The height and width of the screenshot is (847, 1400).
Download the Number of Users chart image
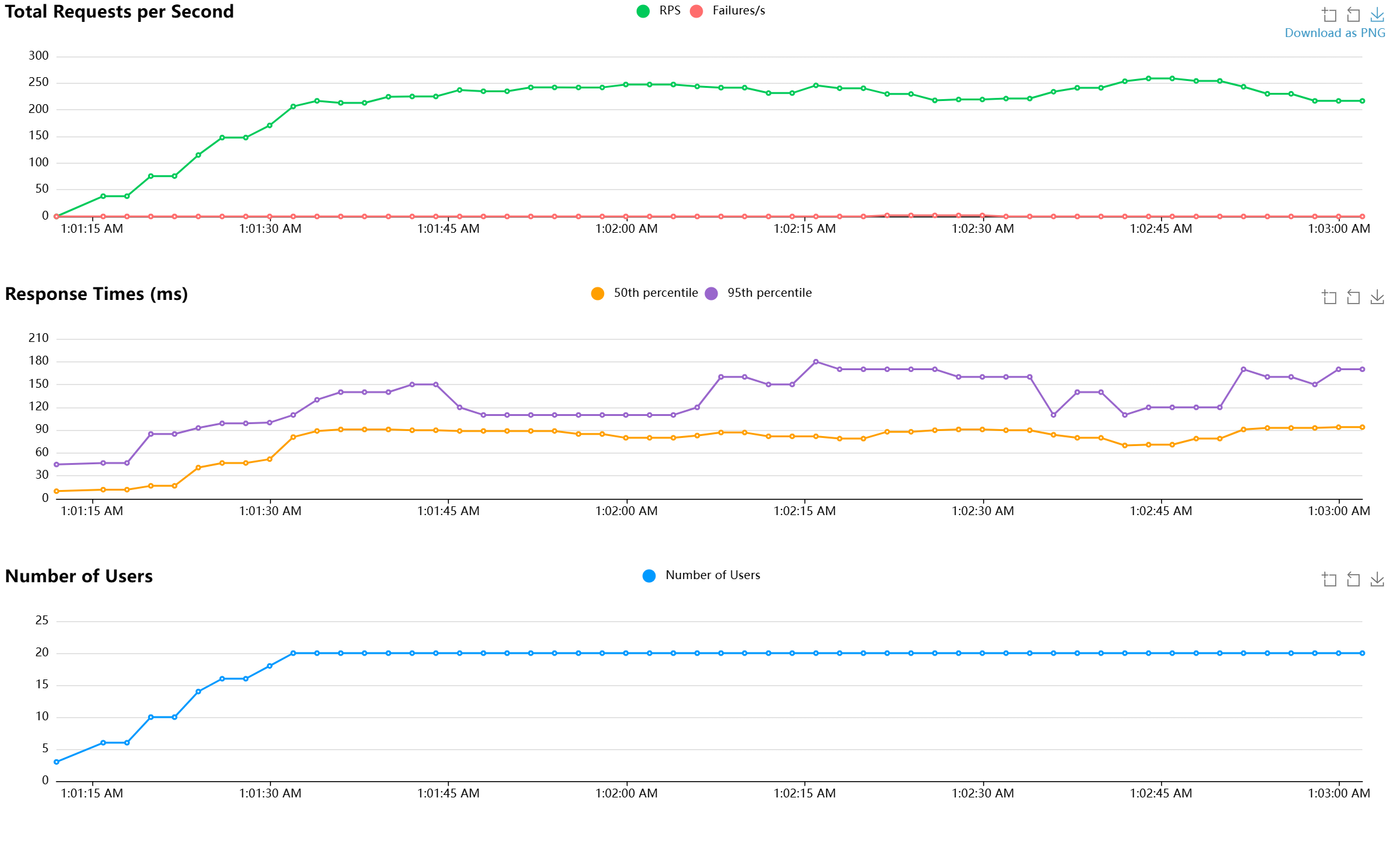pos(1377,579)
